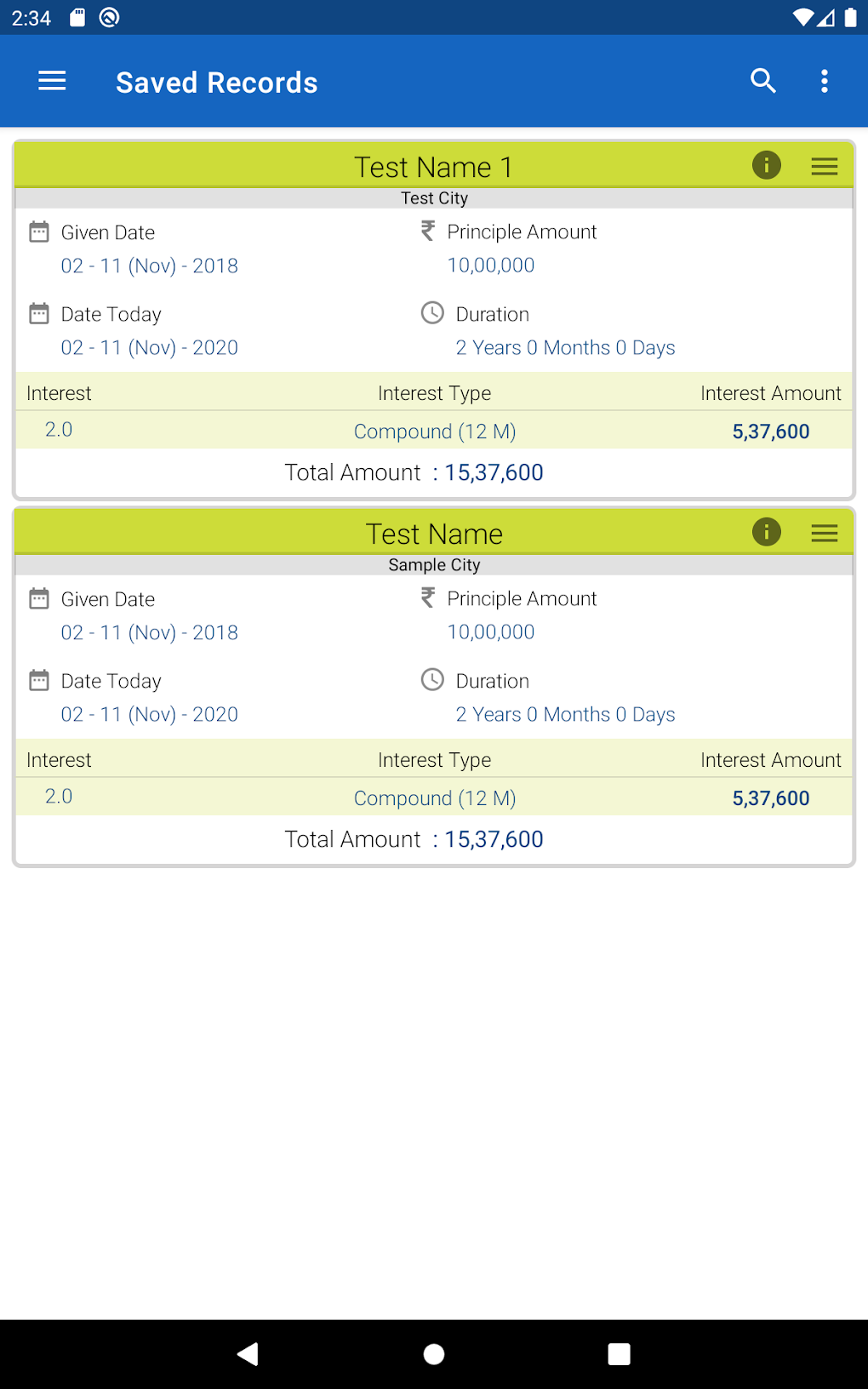The height and width of the screenshot is (1389, 868).
Task: Open Android recent apps square button
Action: tap(619, 1353)
